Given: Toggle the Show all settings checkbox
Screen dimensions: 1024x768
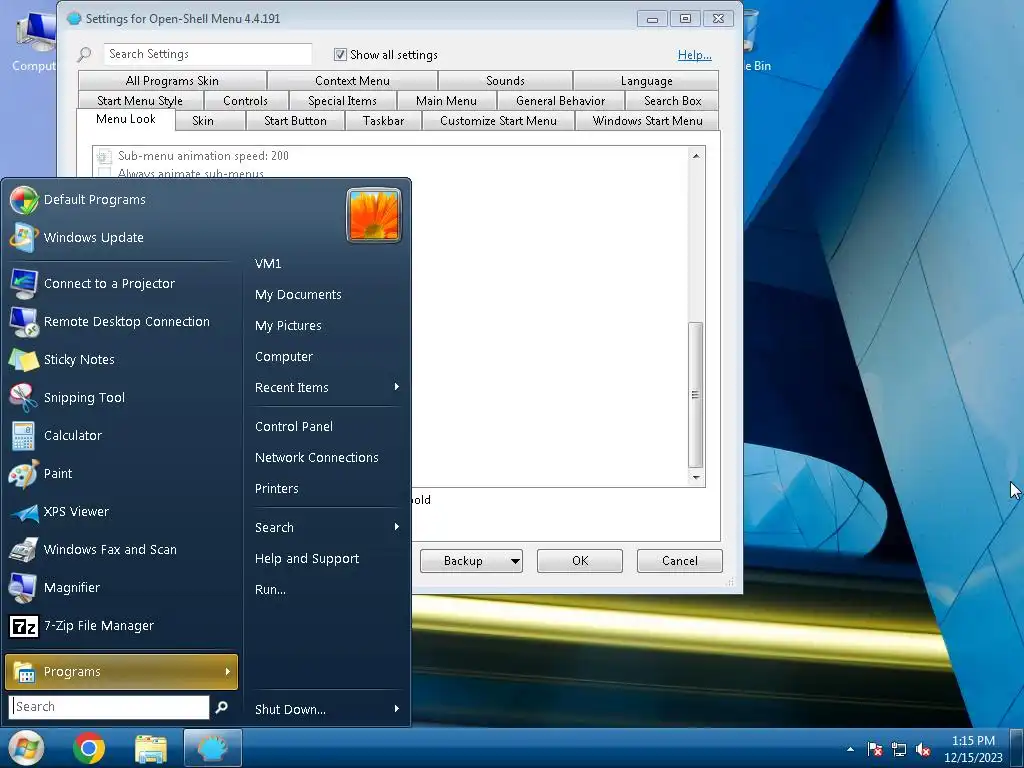Looking at the screenshot, I should point(340,55).
